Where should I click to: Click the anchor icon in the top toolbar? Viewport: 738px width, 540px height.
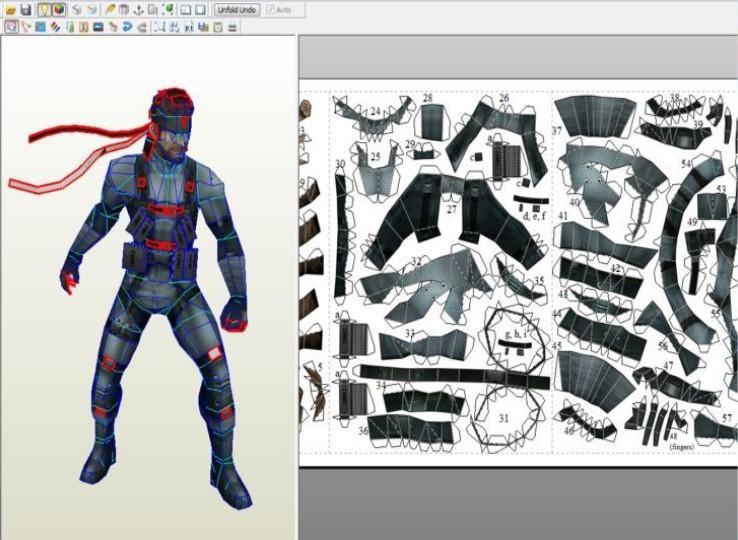pyautogui.click(x=138, y=9)
